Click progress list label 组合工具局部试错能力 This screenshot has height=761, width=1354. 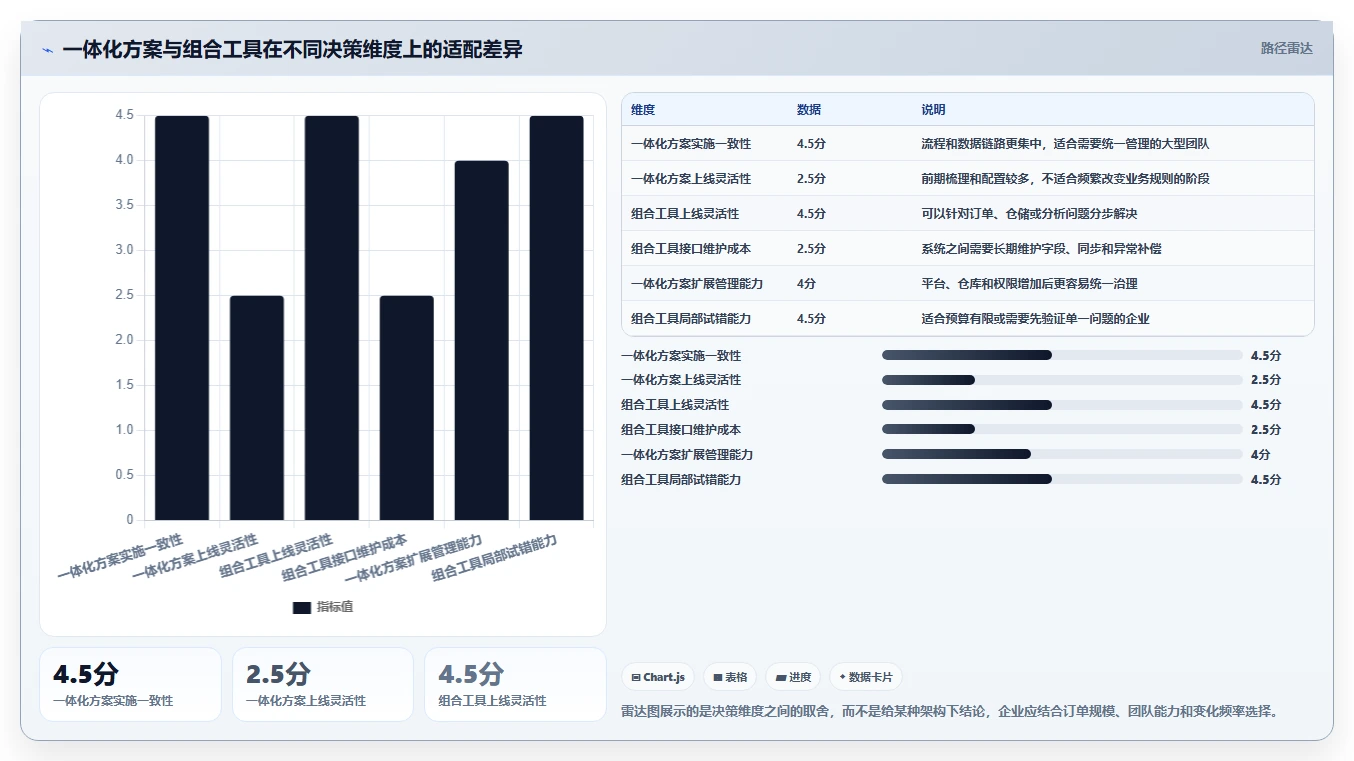click(681, 480)
